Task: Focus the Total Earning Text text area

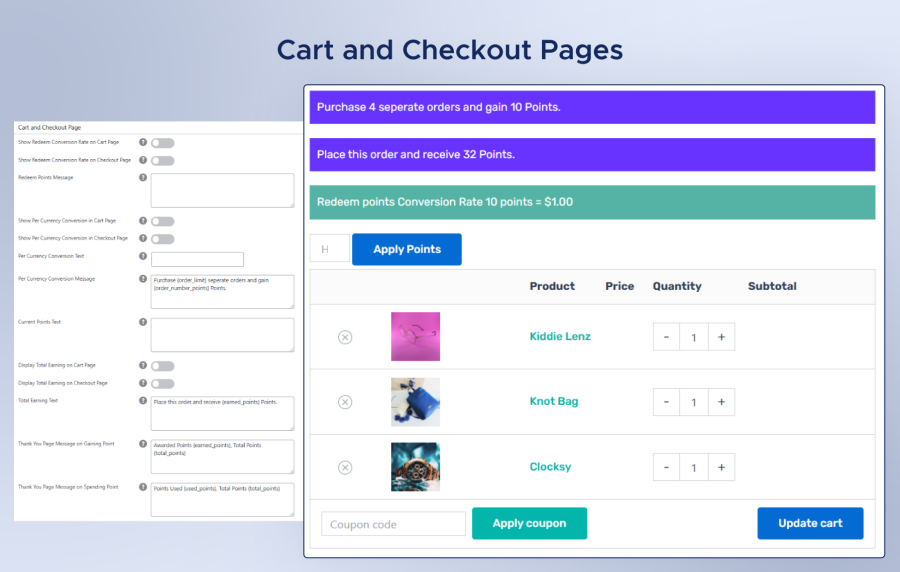Action: click(222, 414)
